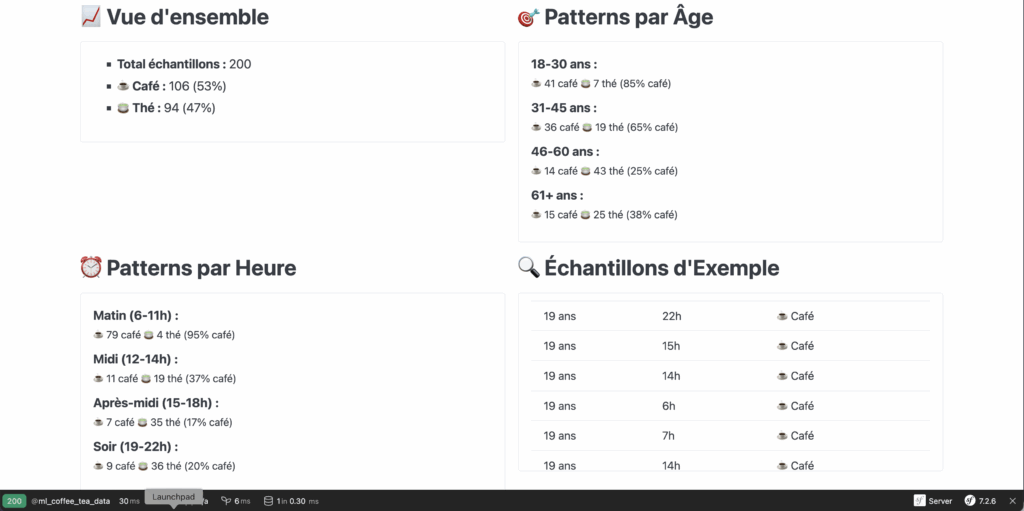Click the Midi (12-14h) label
The width and height of the screenshot is (1024, 511).
click(136, 359)
